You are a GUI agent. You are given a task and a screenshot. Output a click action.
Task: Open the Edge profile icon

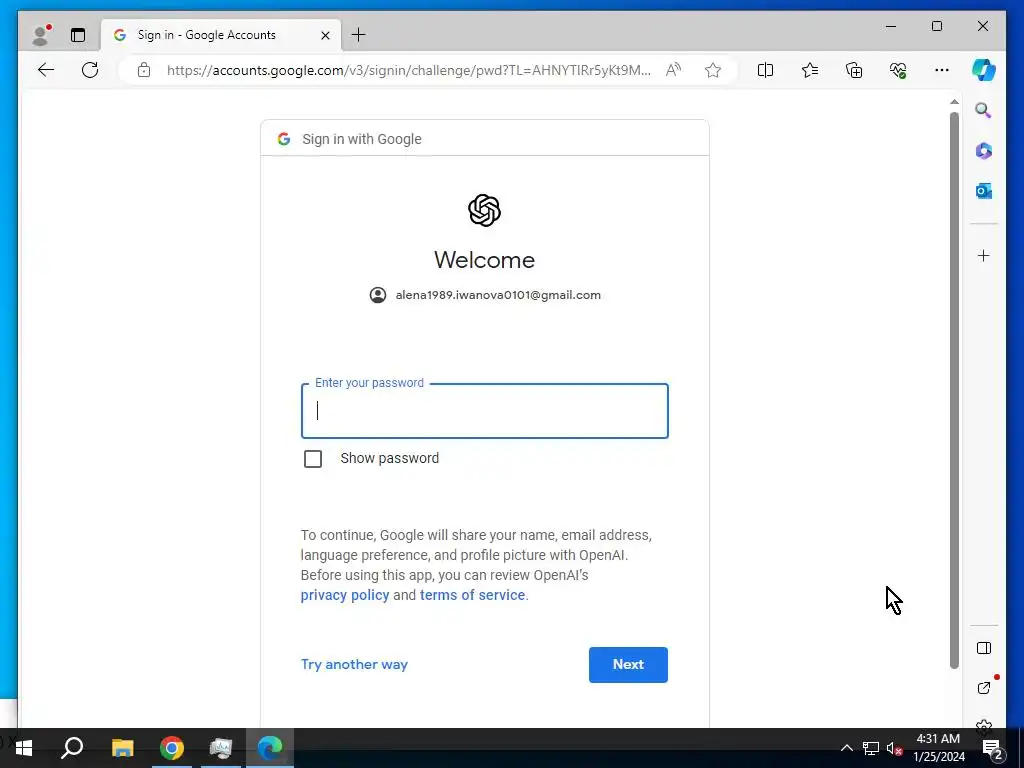point(42,35)
